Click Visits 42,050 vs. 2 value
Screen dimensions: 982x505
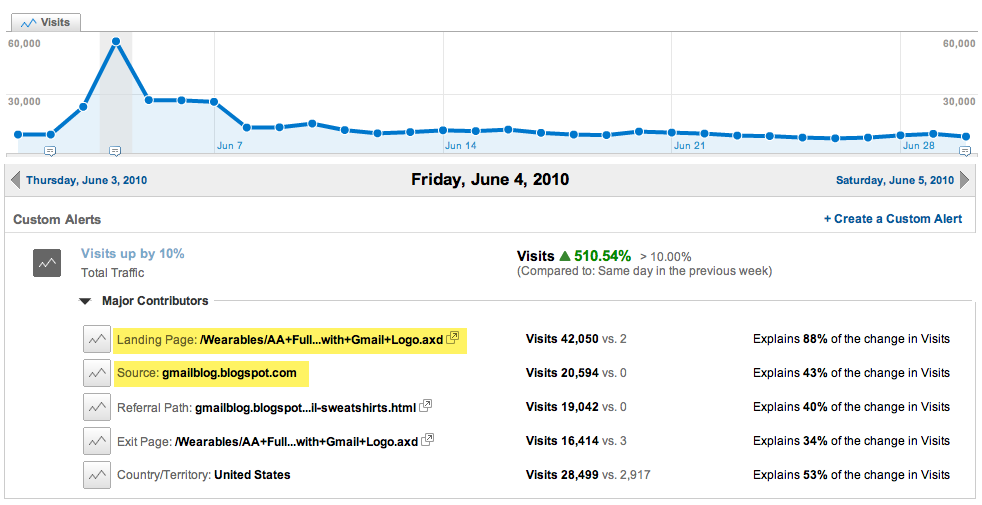[x=576, y=339]
